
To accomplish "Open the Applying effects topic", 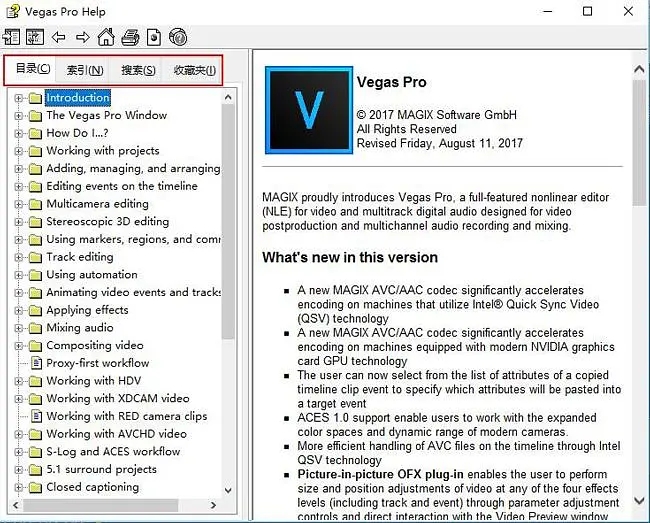I will (x=87, y=310).
